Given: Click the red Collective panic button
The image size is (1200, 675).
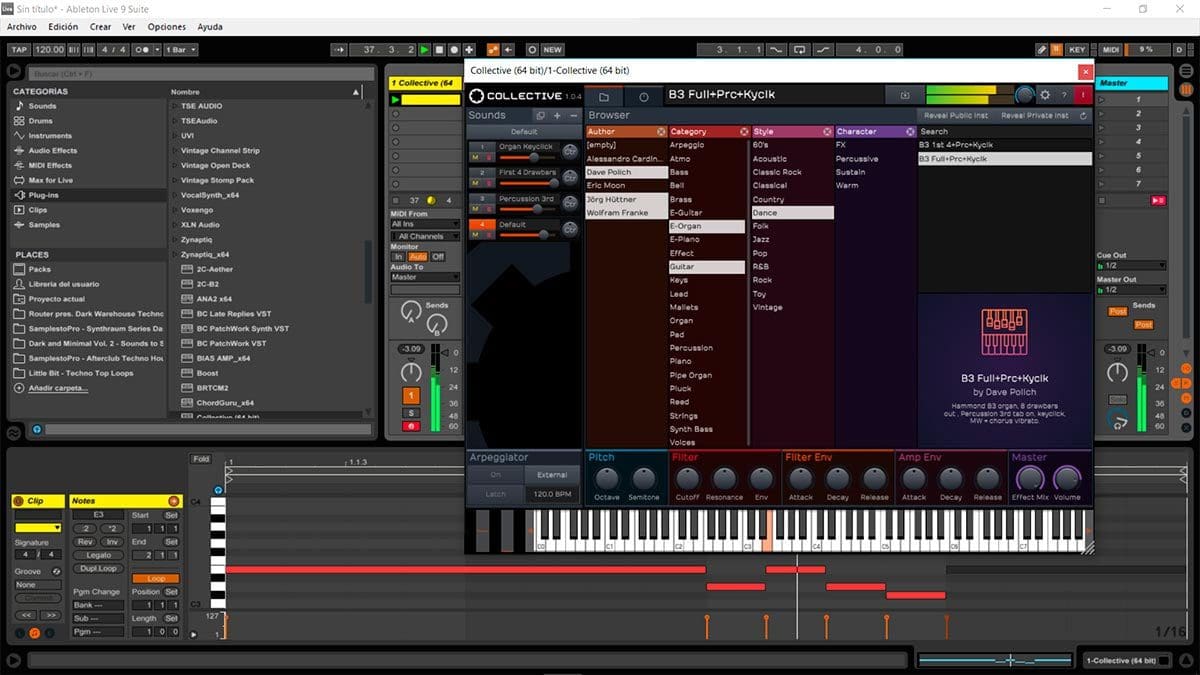Looking at the screenshot, I should pyautogui.click(x=1084, y=95).
